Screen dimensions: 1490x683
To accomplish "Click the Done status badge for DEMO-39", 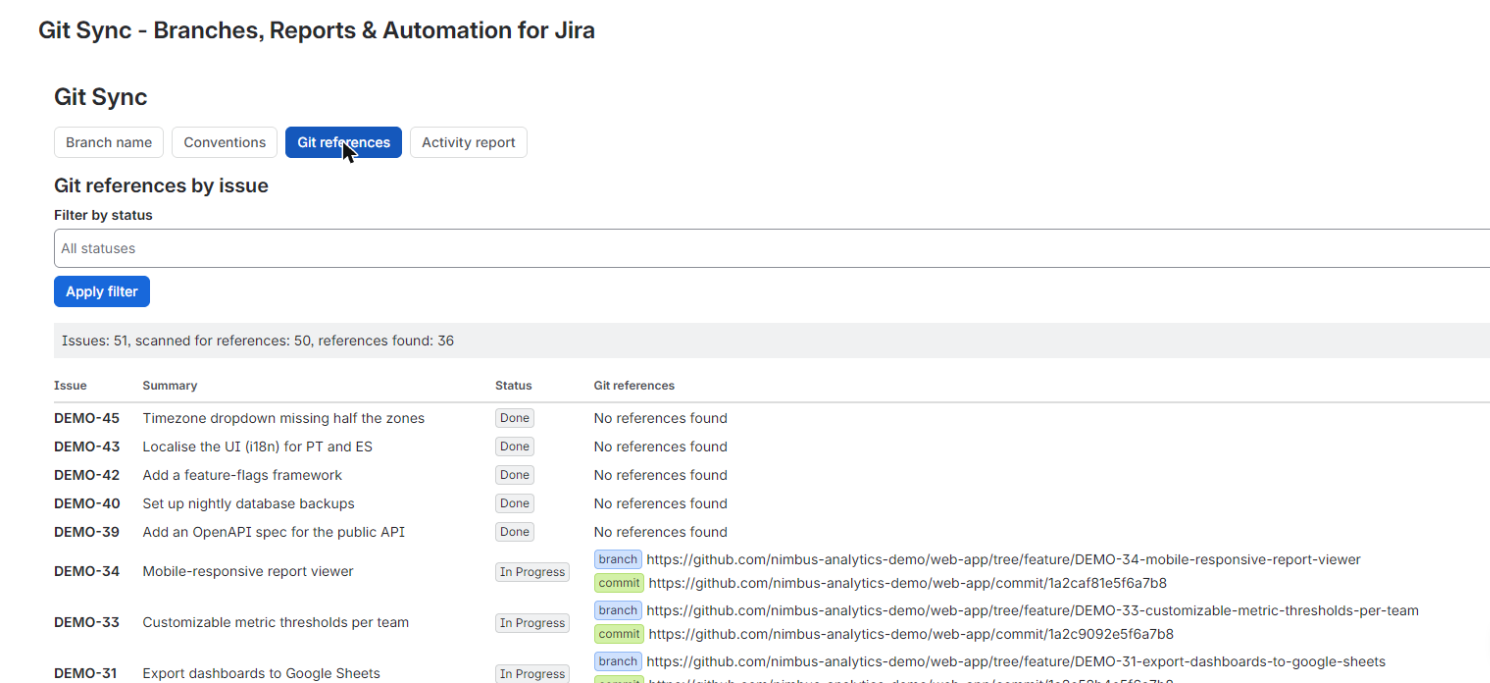I will click(x=515, y=532).
